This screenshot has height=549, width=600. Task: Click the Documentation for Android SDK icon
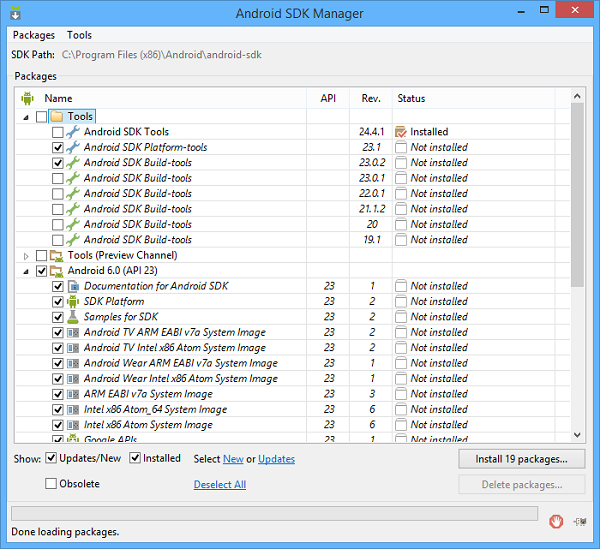coord(72,286)
